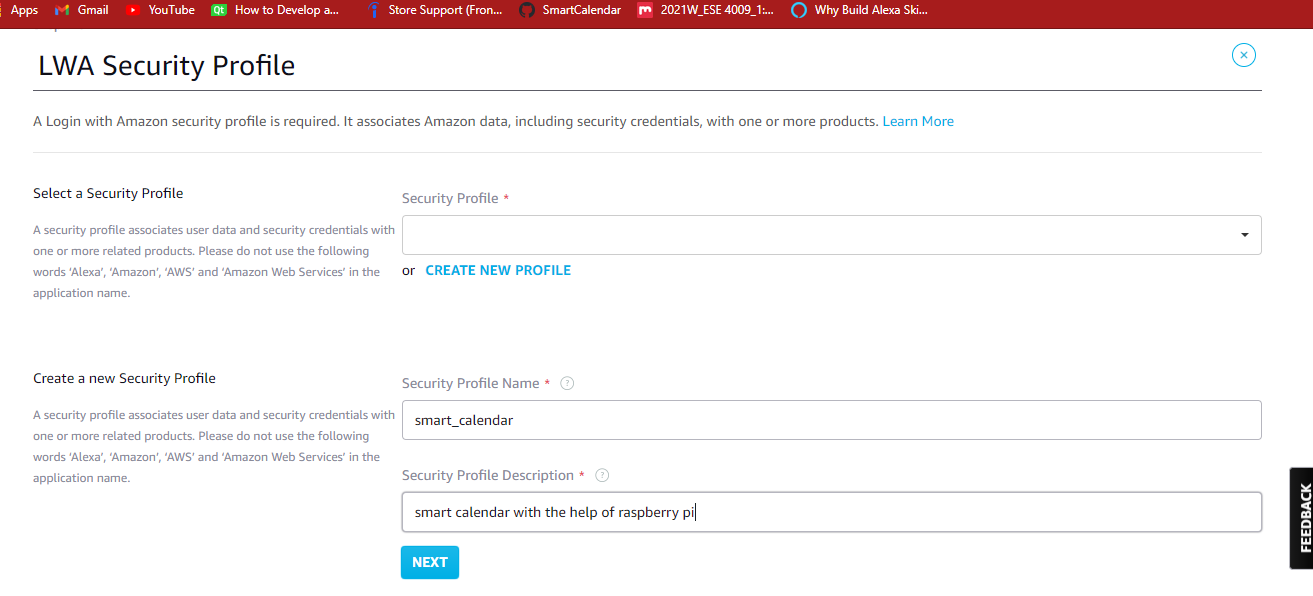1313x596 pixels.
Task: Open the SmartCalendar GitHub bookmark
Action: click(570, 10)
